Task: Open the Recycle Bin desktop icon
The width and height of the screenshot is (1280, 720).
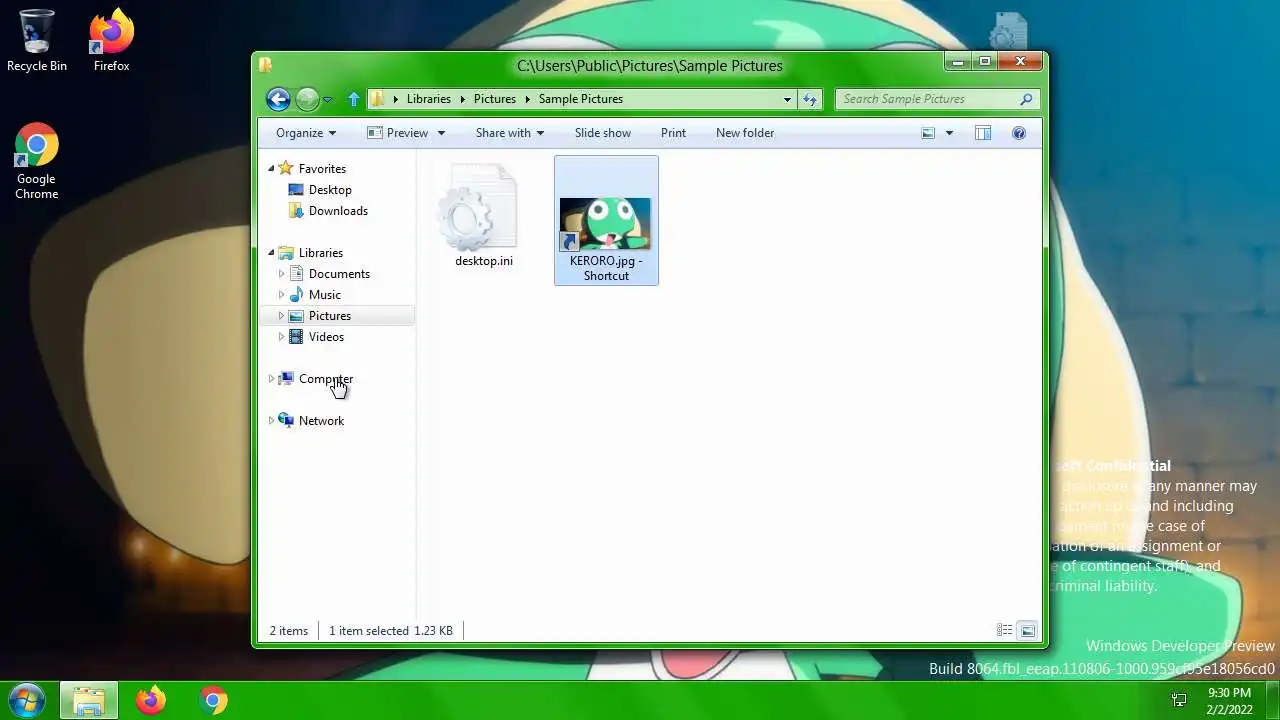Action: pyautogui.click(x=37, y=41)
